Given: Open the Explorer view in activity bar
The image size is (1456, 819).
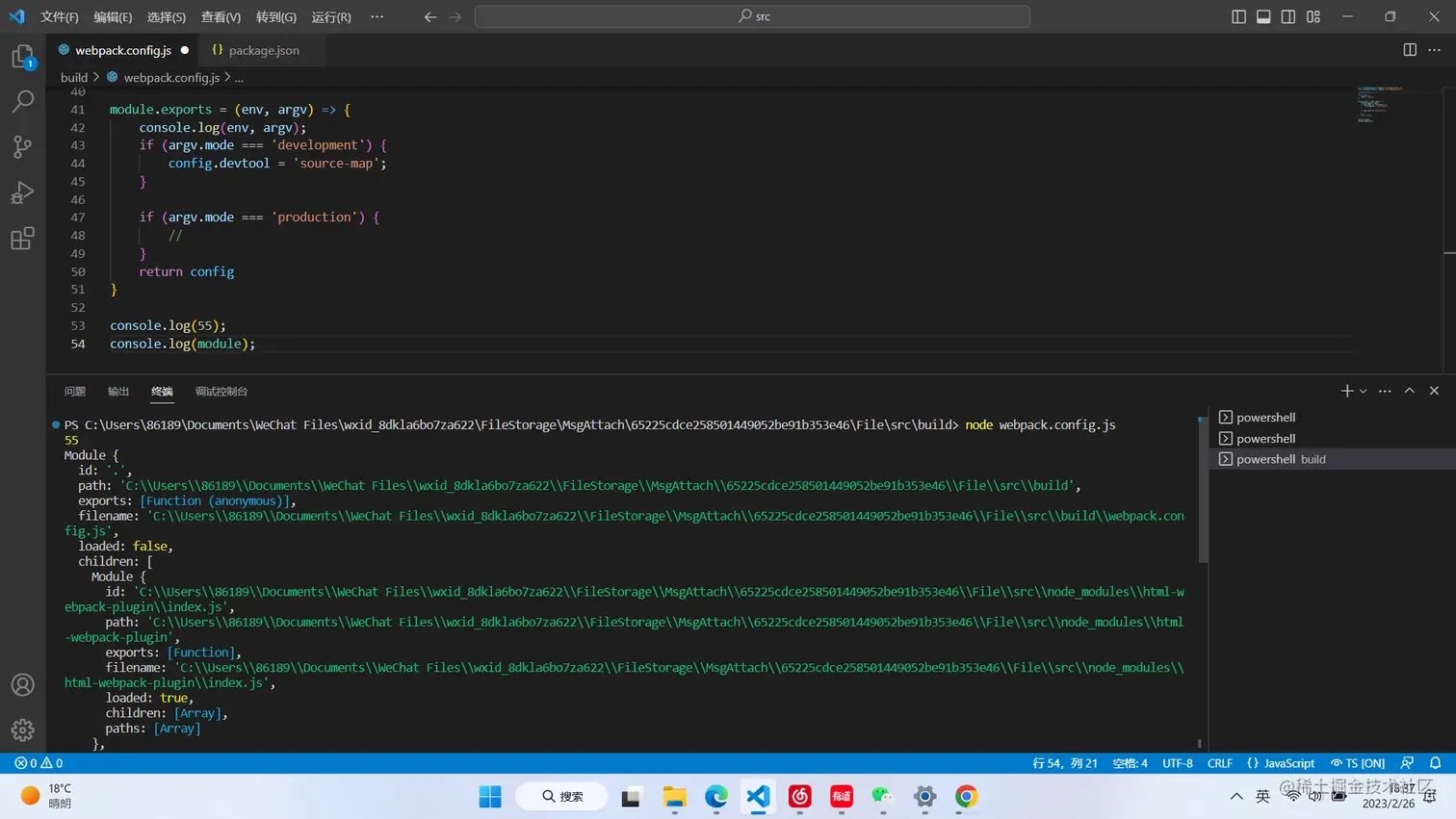Looking at the screenshot, I should 23,57.
